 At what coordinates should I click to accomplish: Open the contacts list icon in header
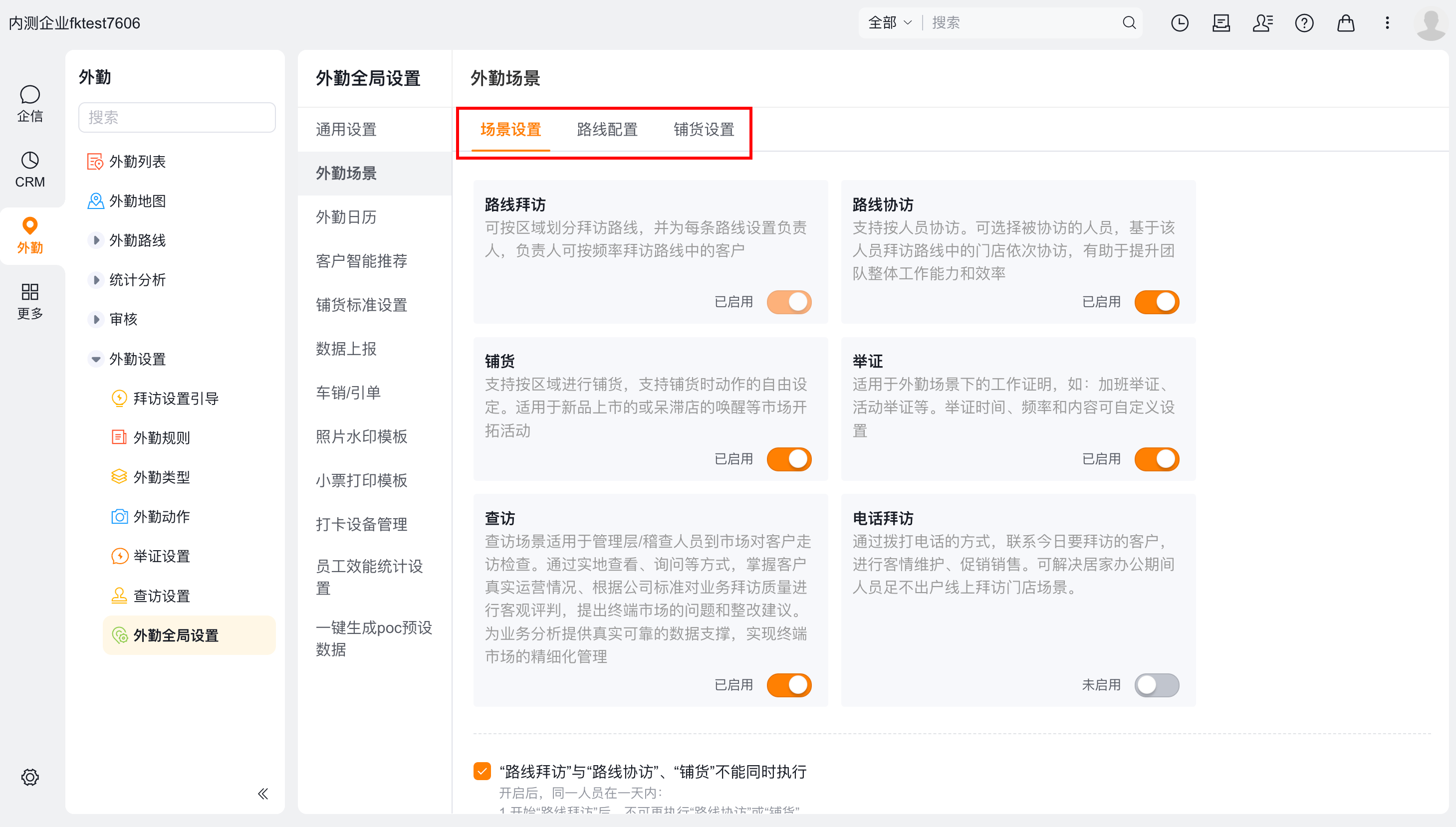[1262, 23]
